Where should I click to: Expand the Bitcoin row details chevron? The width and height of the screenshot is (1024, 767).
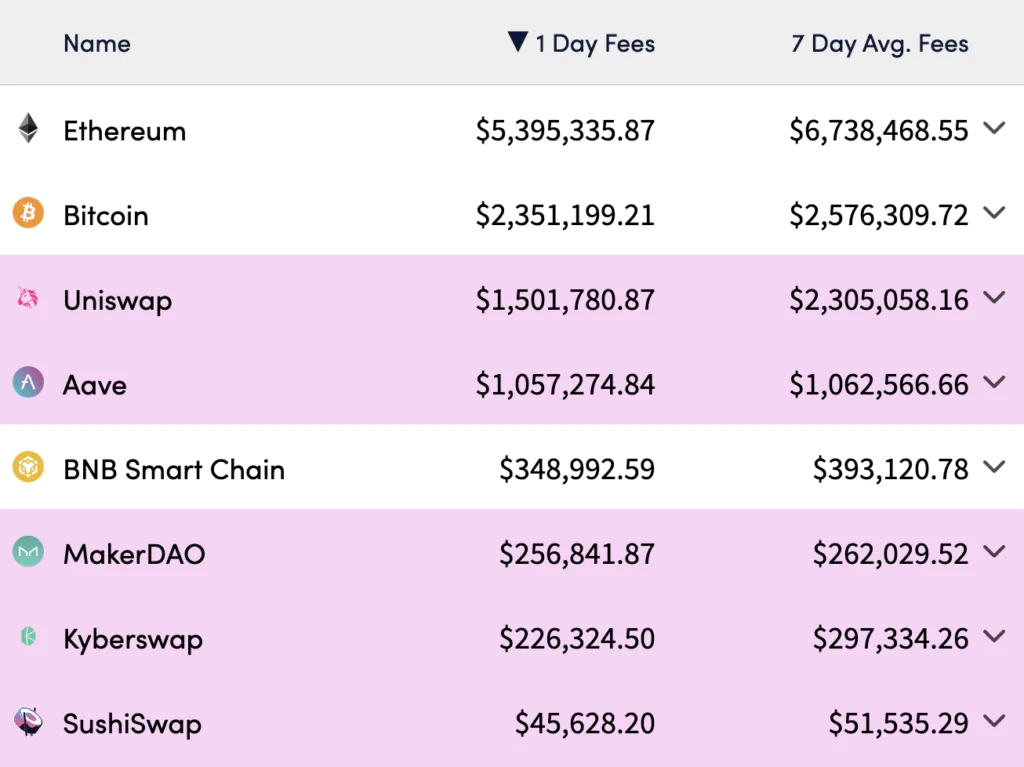pos(993,213)
